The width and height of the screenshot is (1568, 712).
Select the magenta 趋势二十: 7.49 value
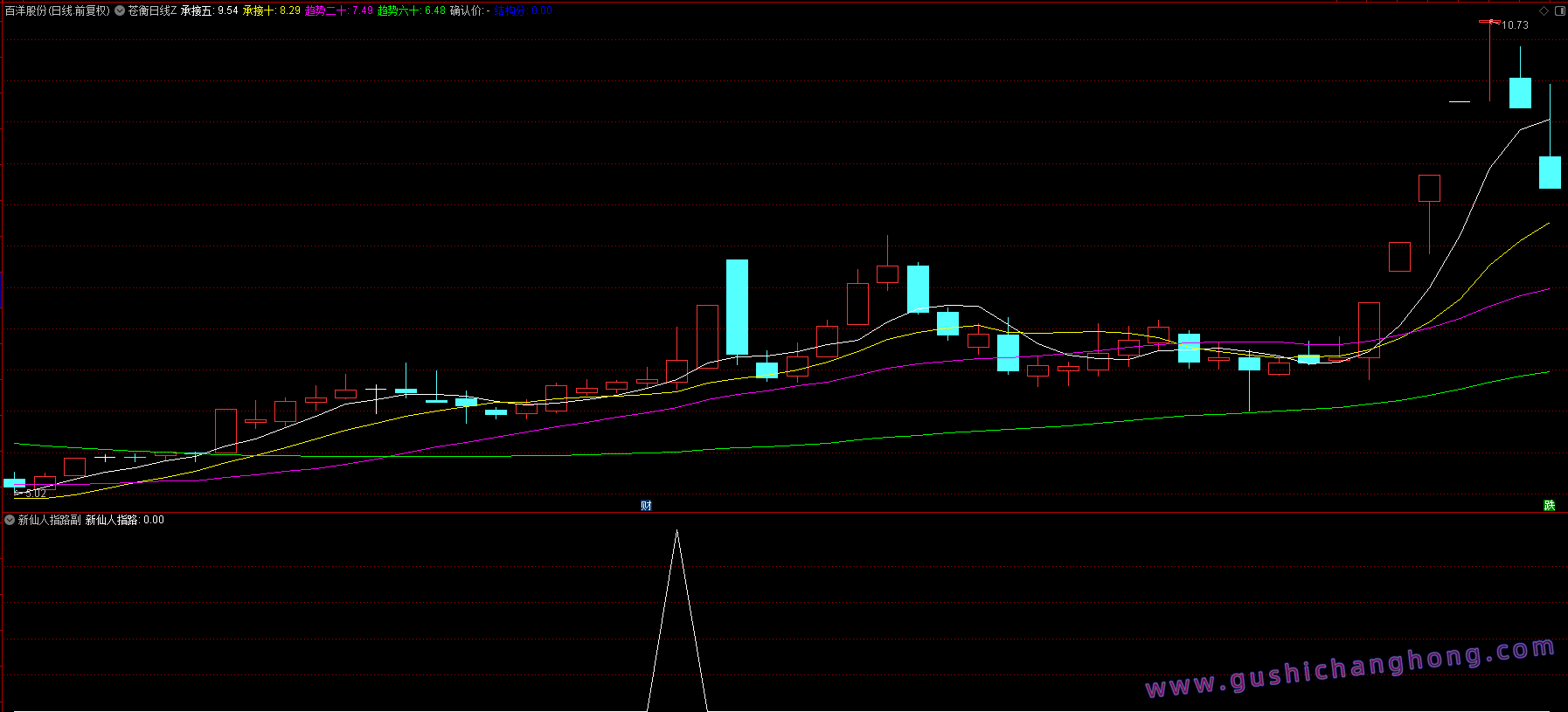[339, 10]
